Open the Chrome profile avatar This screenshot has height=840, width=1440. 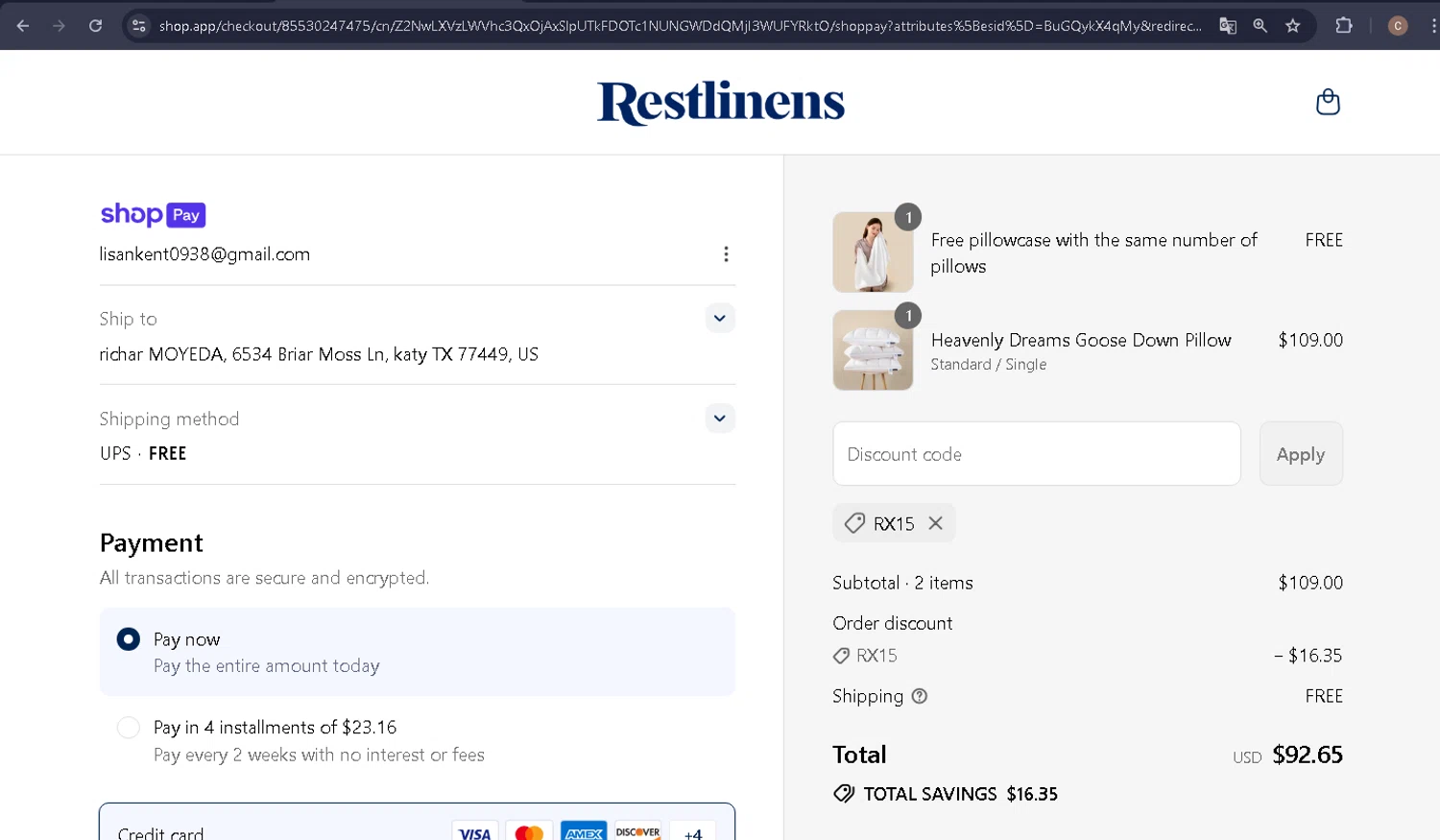tap(1398, 26)
